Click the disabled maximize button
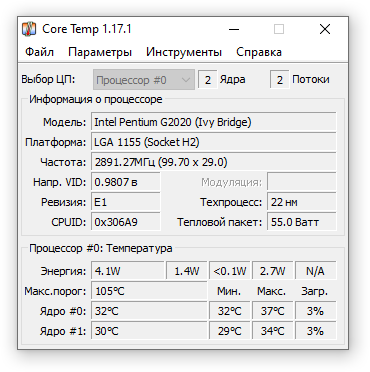The height and width of the screenshot is (372, 370). tap(279, 29)
